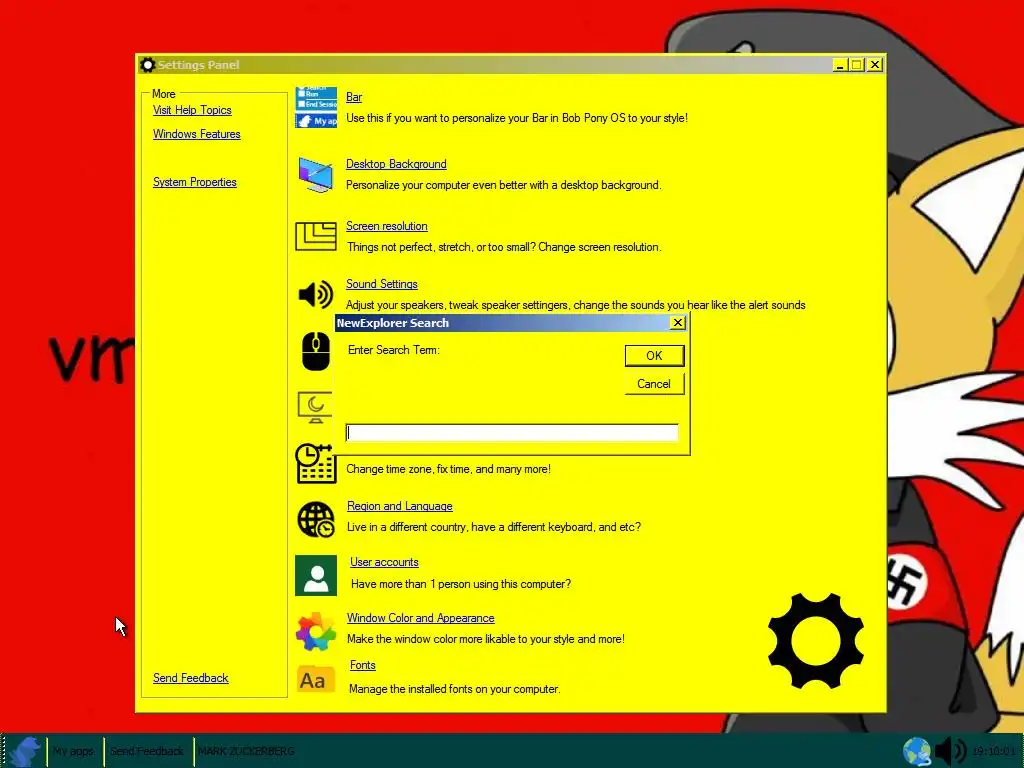This screenshot has width=1024, height=768.
Task: Open the Bar settings icon
Action: pos(316,108)
